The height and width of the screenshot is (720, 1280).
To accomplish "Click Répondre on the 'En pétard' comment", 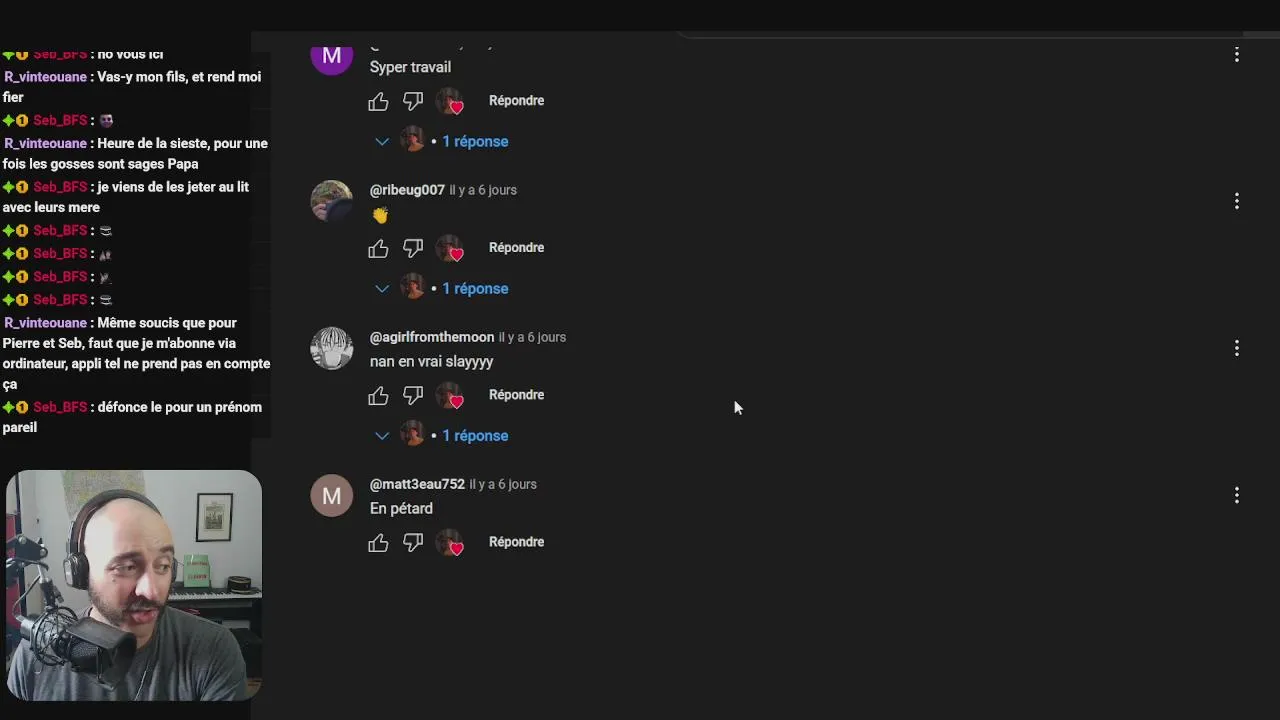I will 516,542.
